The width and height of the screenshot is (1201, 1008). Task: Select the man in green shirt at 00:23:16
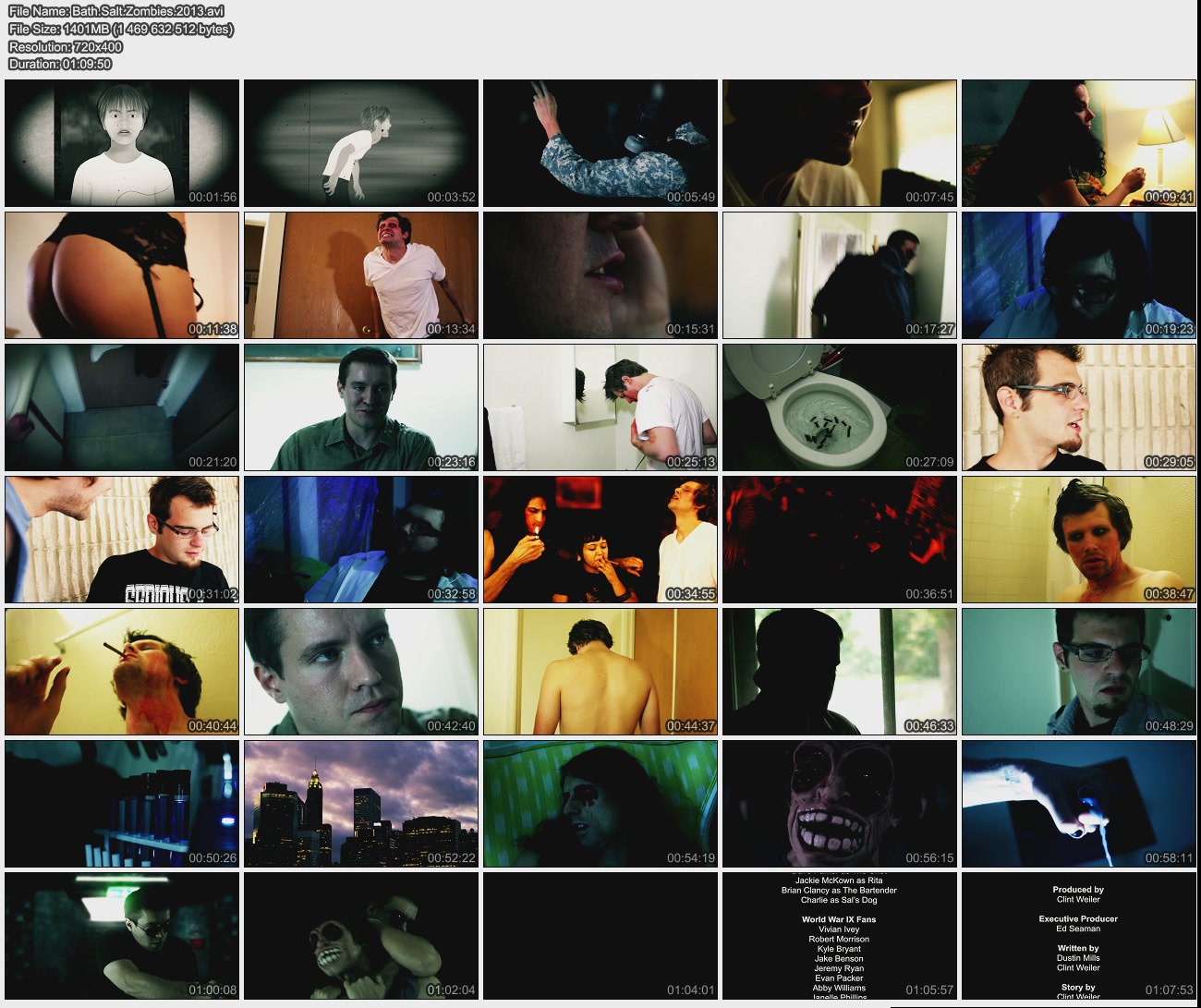click(x=360, y=407)
